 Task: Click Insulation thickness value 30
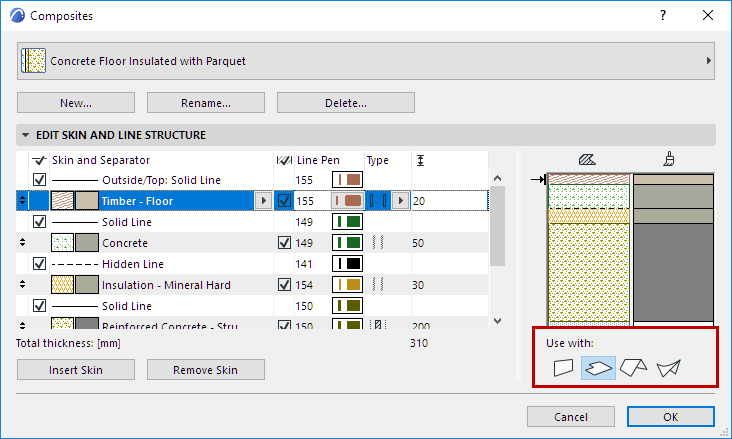(x=418, y=285)
